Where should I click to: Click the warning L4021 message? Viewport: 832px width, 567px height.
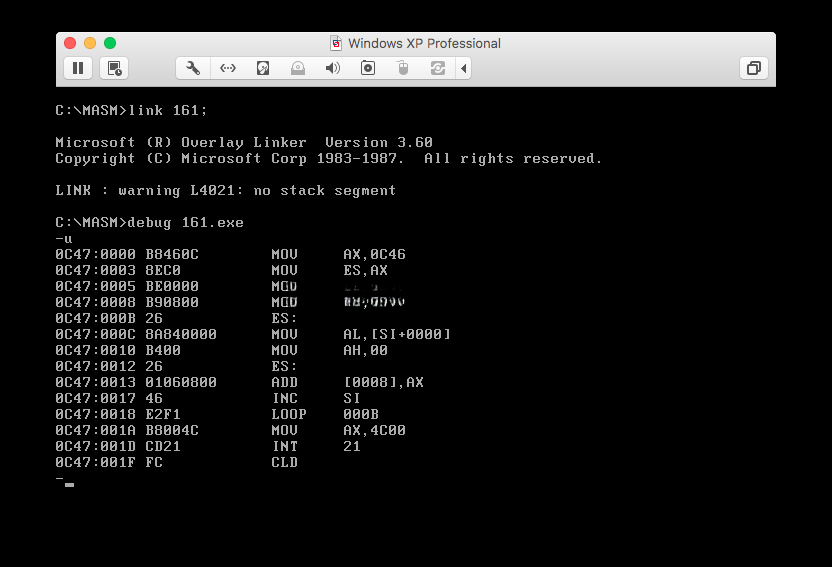226,190
